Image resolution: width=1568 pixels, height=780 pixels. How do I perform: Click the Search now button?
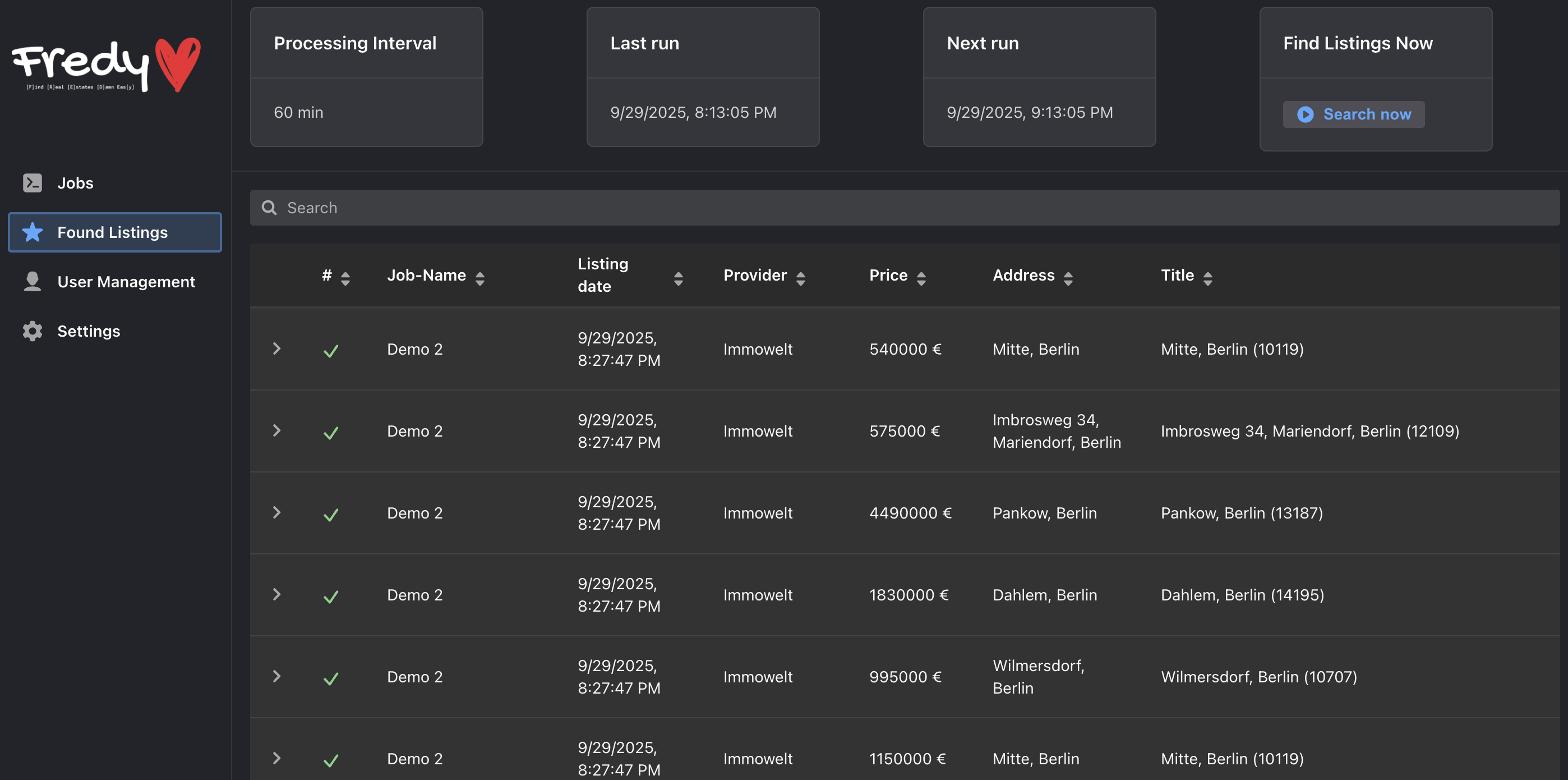1353,114
